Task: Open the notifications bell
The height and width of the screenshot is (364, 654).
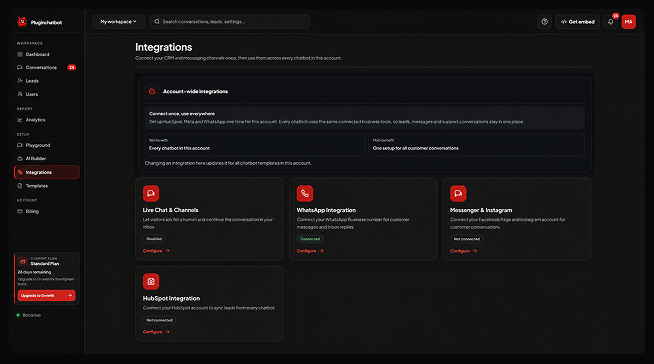Action: pyautogui.click(x=611, y=22)
